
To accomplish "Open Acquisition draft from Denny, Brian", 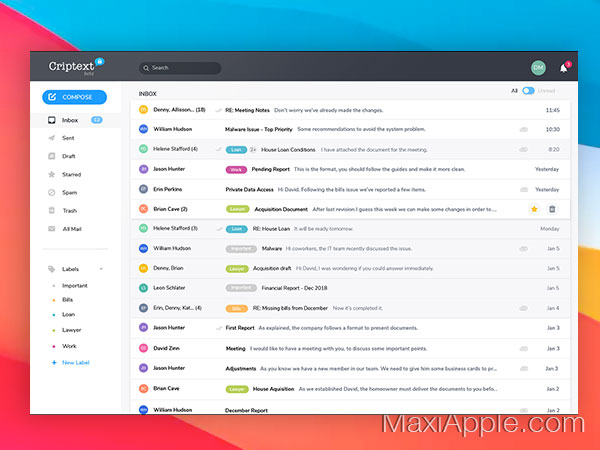I will pyautogui.click(x=350, y=268).
